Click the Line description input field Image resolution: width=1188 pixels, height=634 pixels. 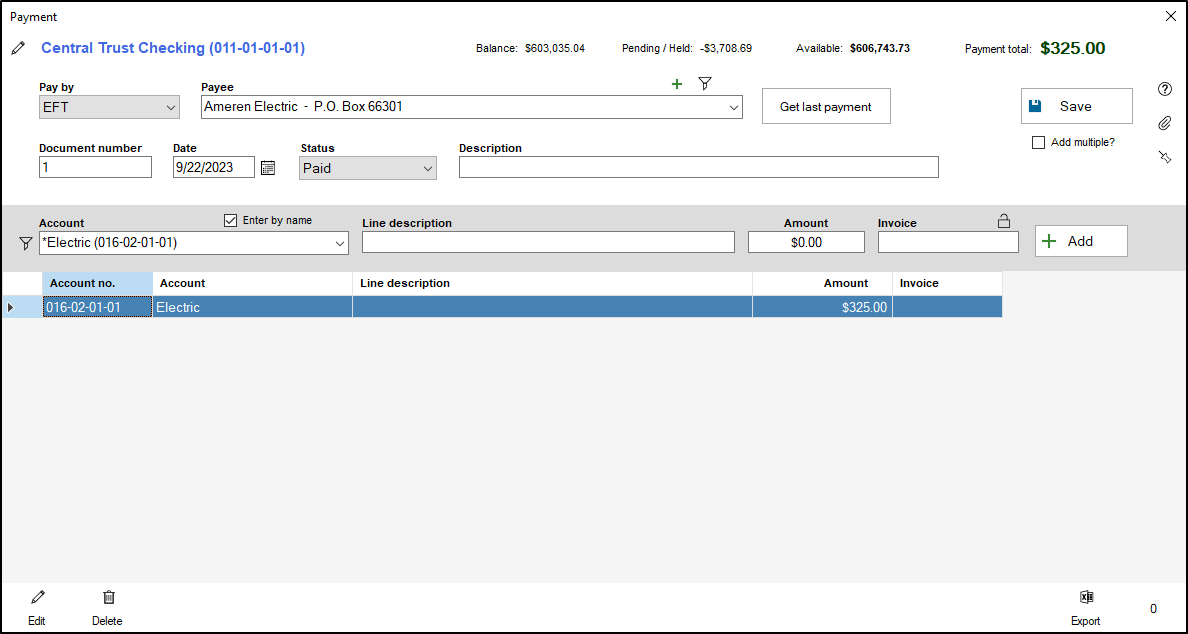[549, 242]
